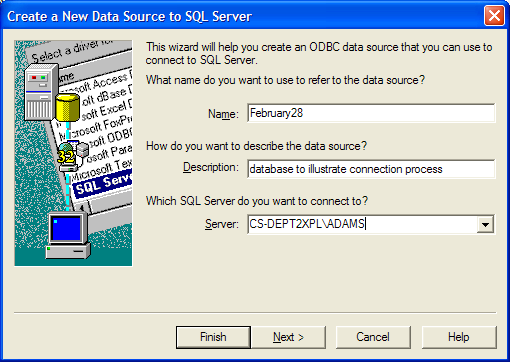Cancel the data source wizard
Viewport: 510px width, 362px height.
373,337
